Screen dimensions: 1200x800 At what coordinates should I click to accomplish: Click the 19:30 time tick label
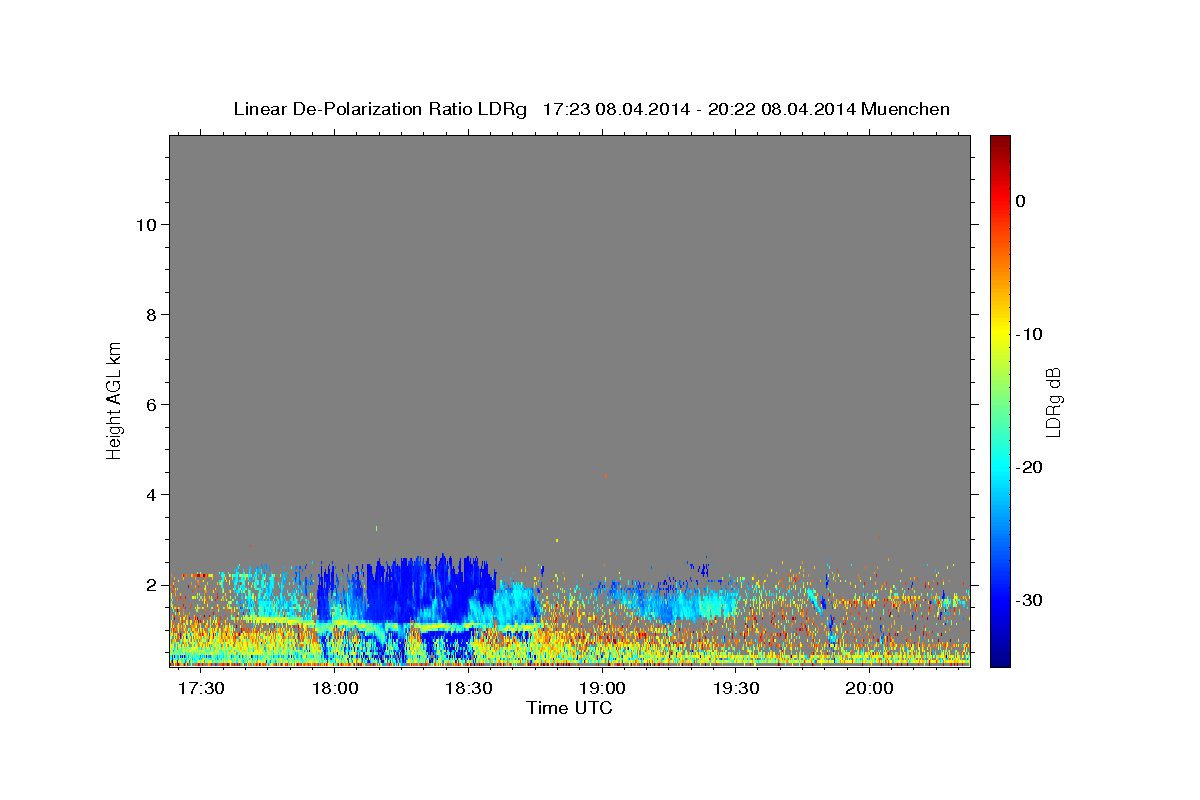pos(736,689)
